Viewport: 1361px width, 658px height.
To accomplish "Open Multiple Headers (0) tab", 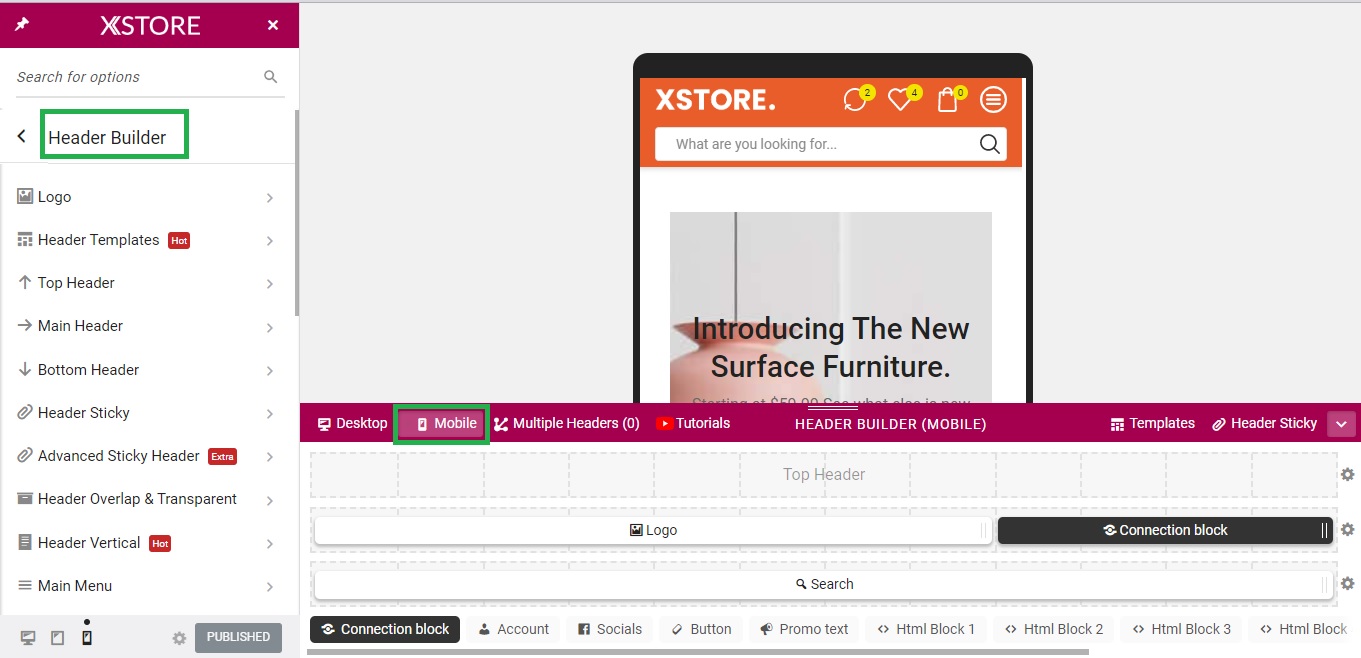I will 566,423.
